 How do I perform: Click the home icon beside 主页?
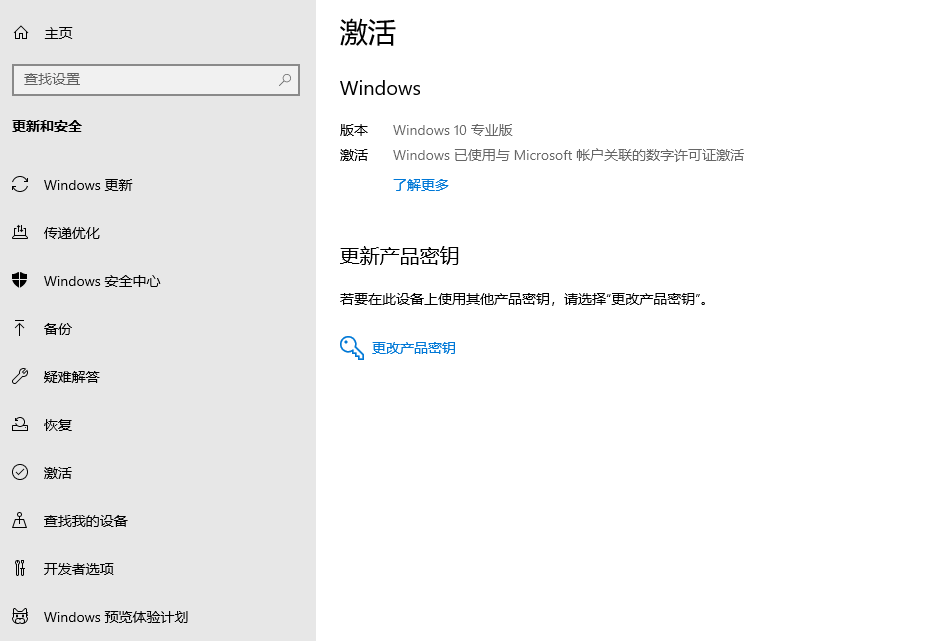[21, 33]
